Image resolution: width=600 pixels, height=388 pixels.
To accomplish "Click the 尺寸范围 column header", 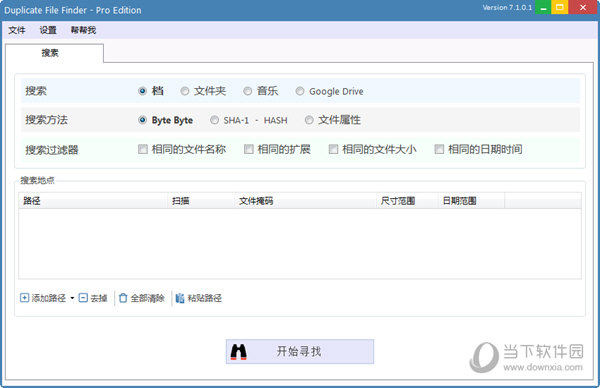I will (407, 201).
